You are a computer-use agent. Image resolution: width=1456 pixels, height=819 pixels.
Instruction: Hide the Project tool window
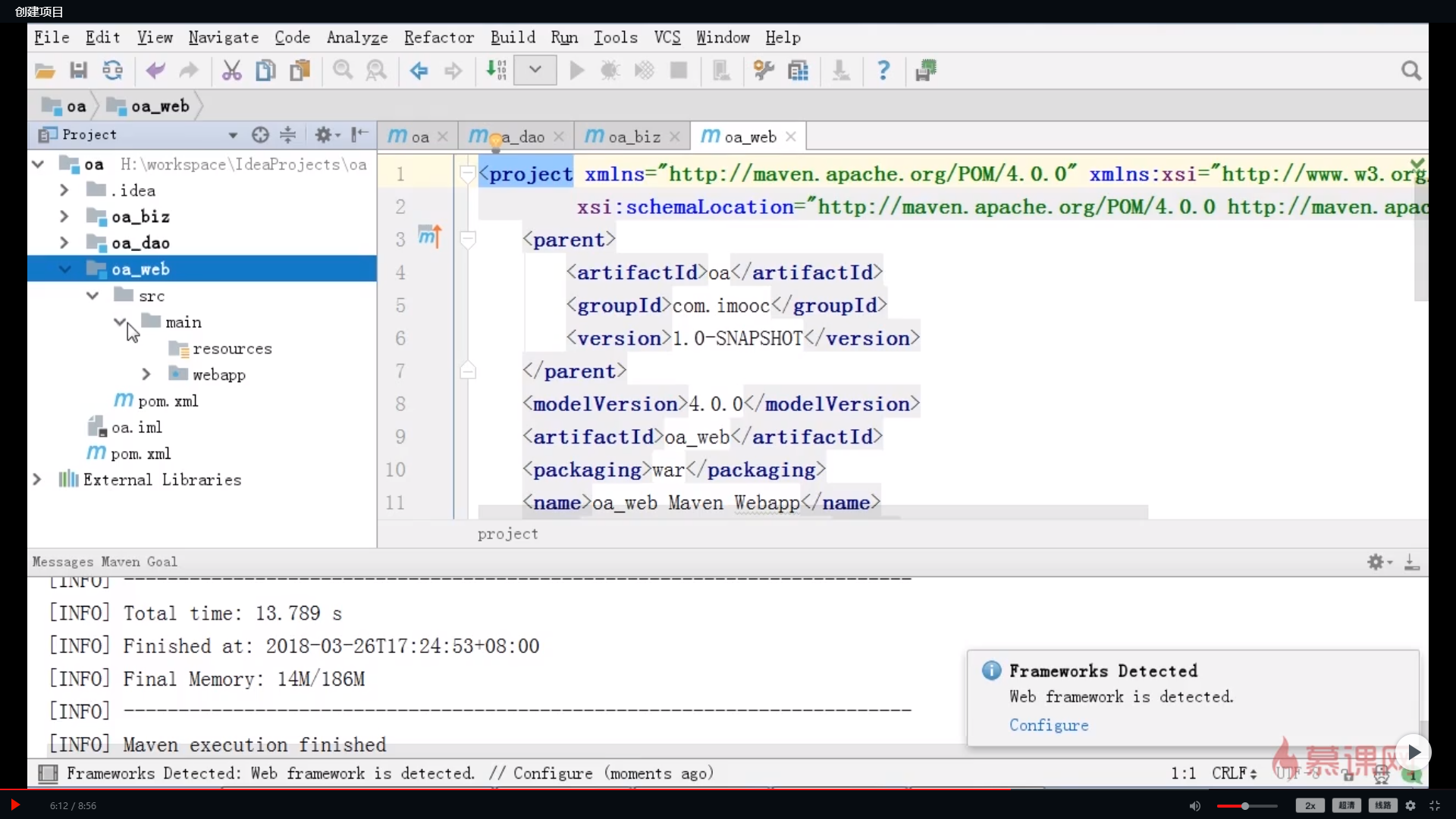coord(359,135)
